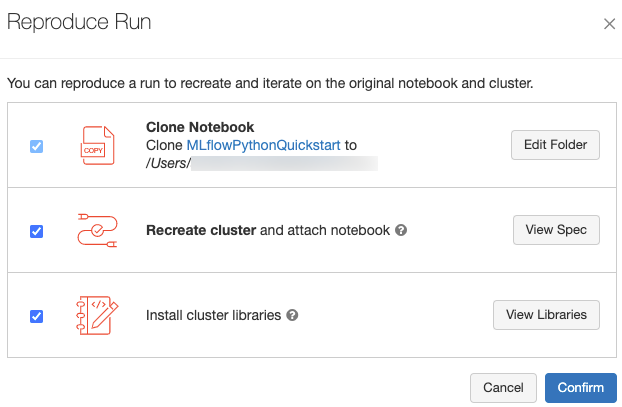
Task: Click the Reproduce Run dialog title
Action: pyautogui.click(x=79, y=22)
